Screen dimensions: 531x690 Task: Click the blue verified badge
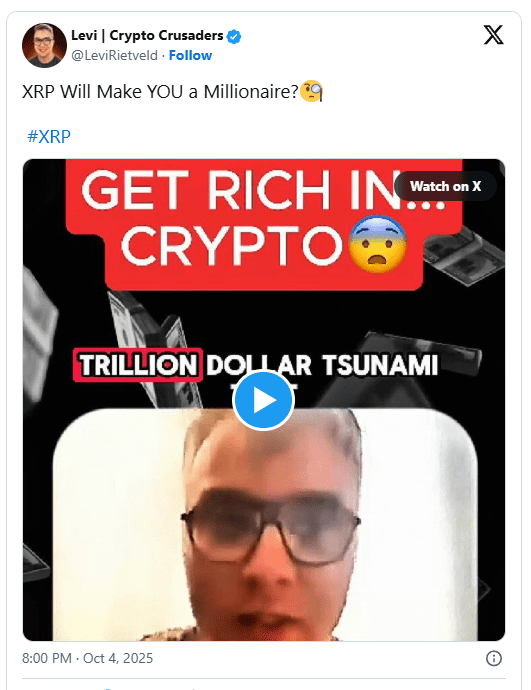tap(234, 37)
